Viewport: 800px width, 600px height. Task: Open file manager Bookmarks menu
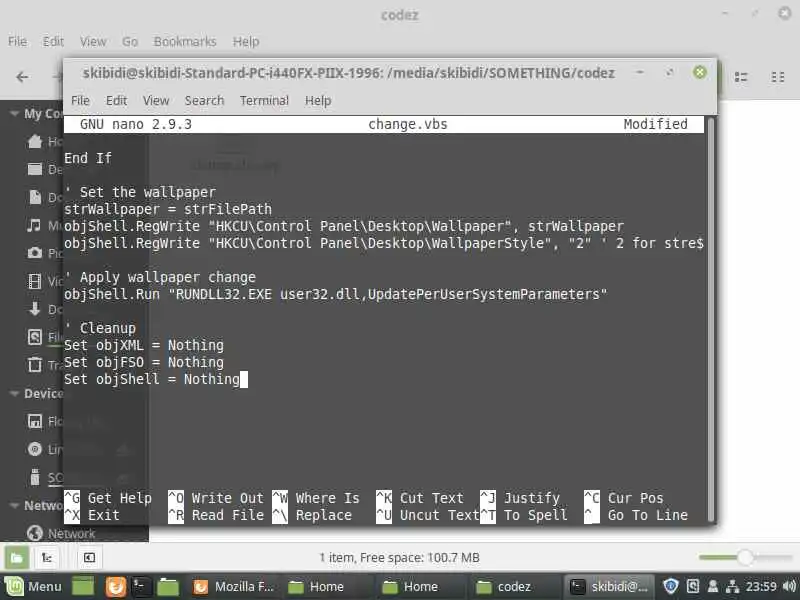[x=185, y=41]
